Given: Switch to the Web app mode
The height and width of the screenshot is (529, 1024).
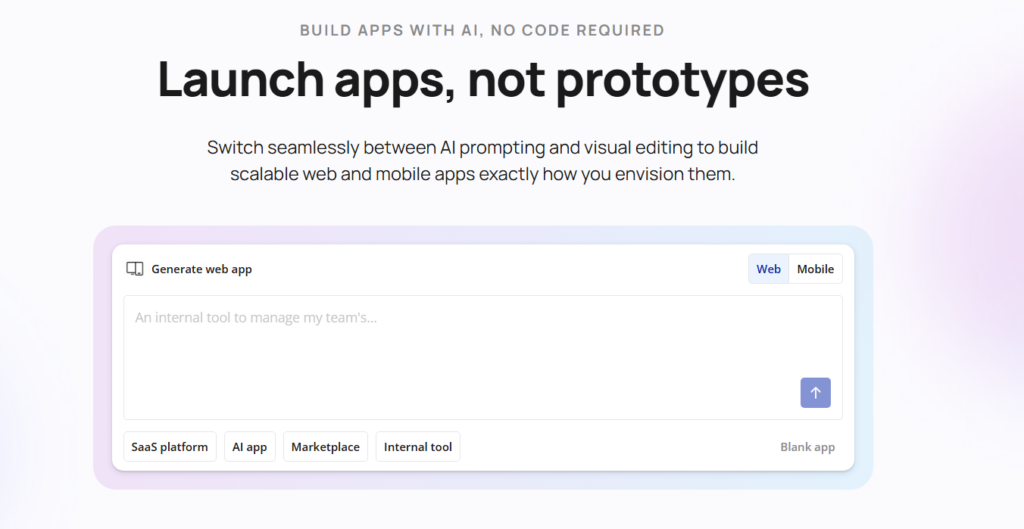Looking at the screenshot, I should (768, 269).
